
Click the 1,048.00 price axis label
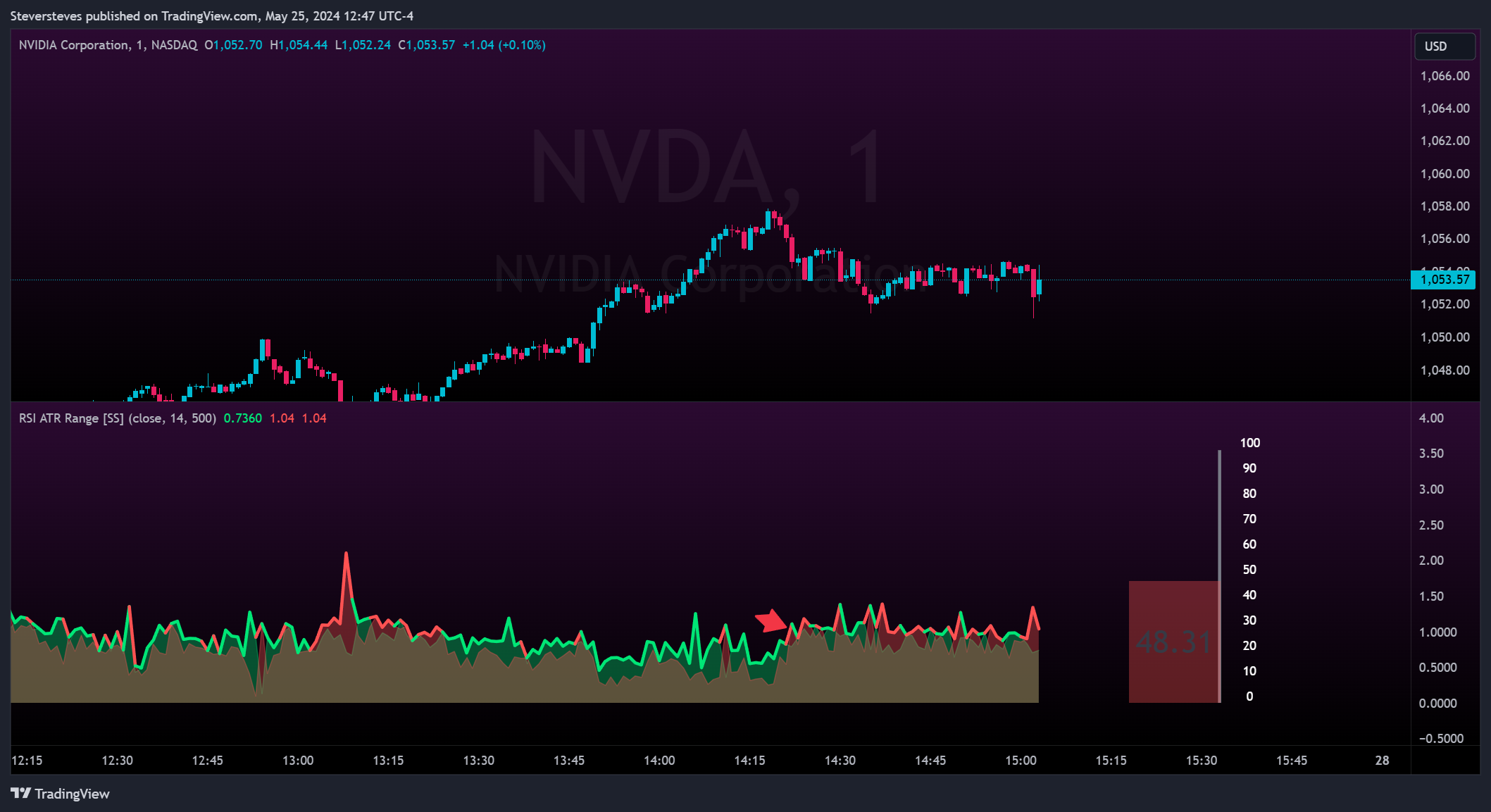1445,370
